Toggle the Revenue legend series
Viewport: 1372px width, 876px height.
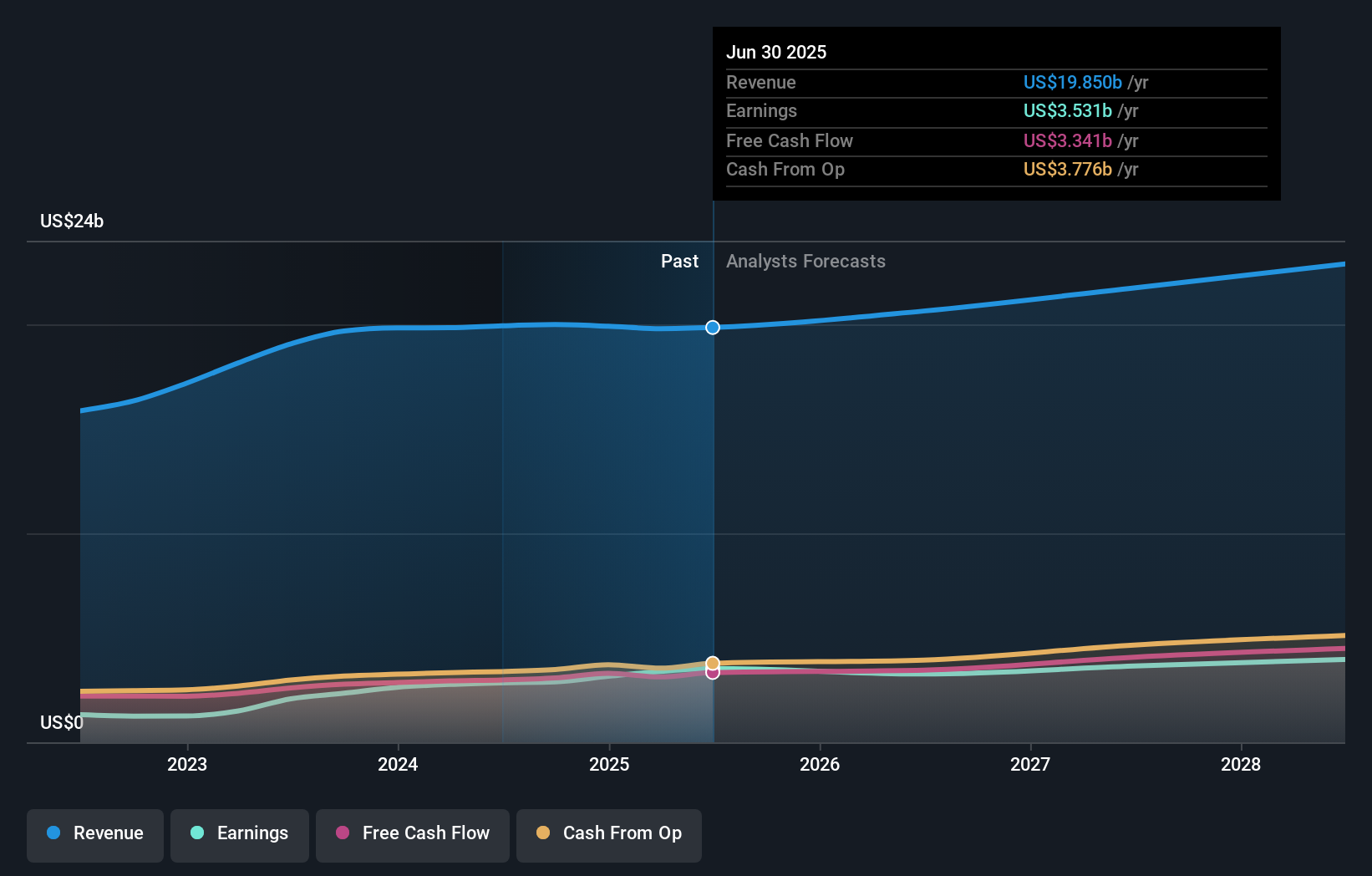(x=95, y=835)
